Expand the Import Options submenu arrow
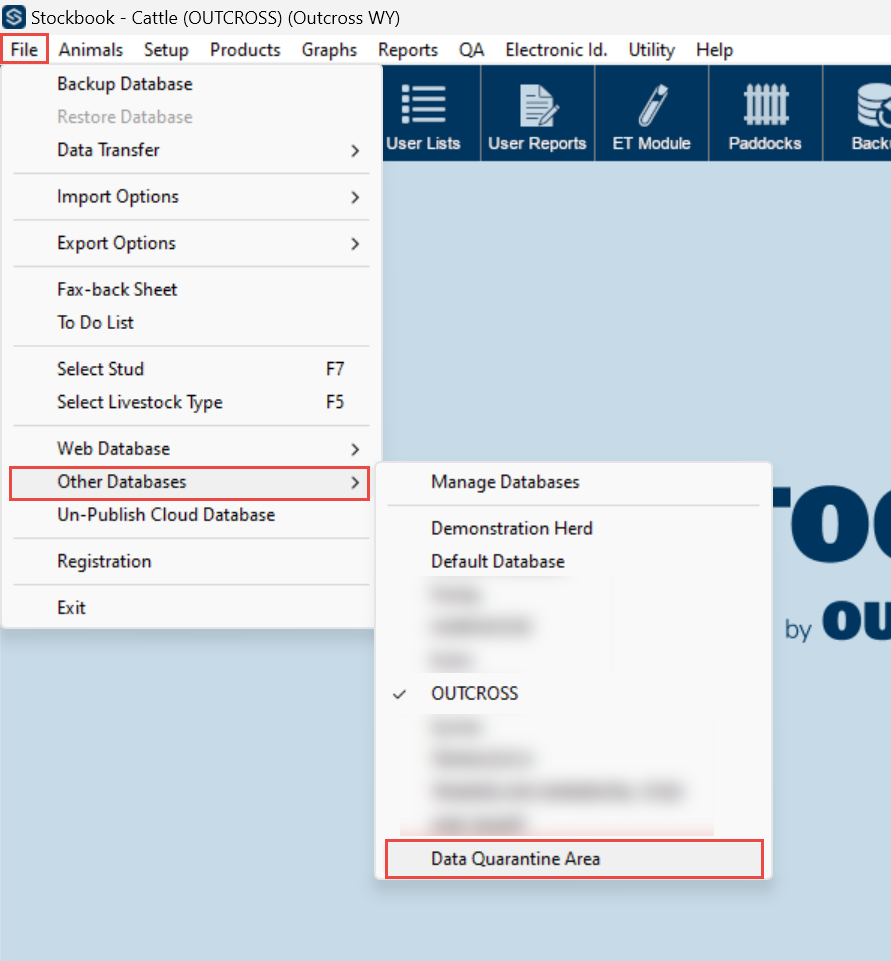 [355, 197]
